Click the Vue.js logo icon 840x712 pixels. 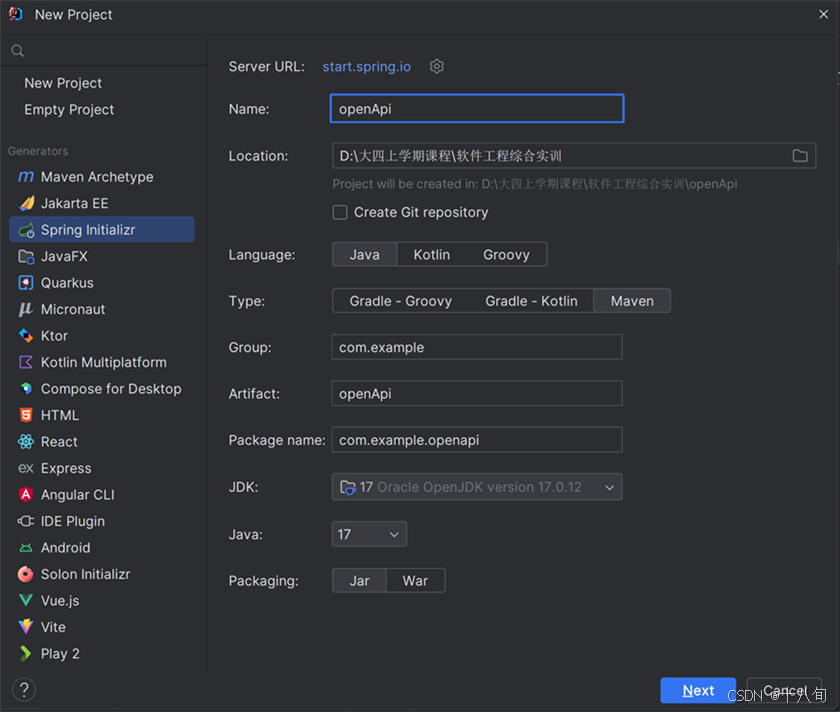pos(26,601)
